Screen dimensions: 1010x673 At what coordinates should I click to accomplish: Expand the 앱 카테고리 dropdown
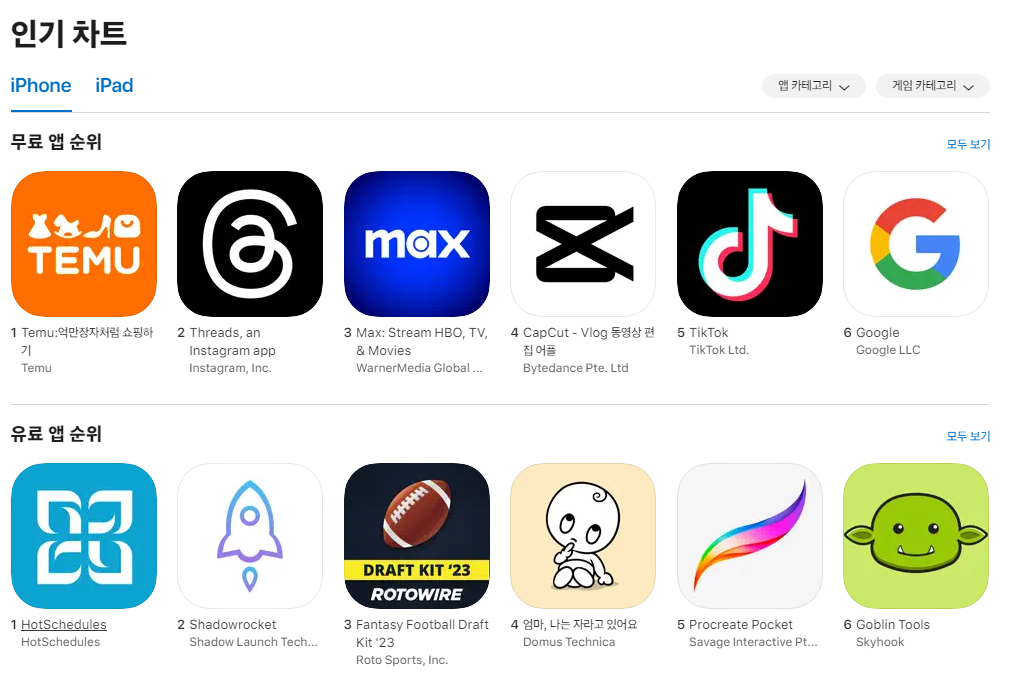[x=814, y=86]
